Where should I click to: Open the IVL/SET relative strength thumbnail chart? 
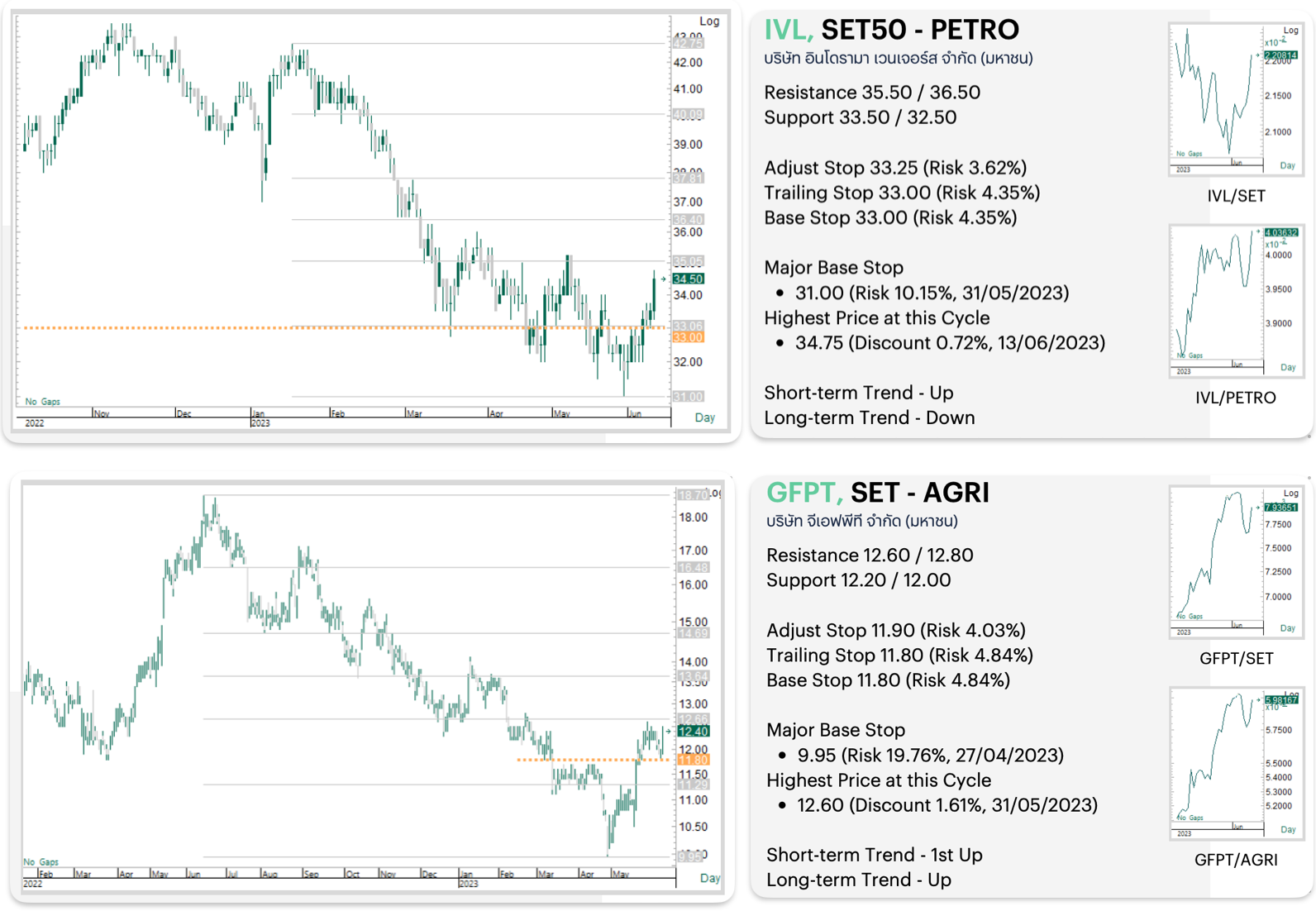click(x=1236, y=99)
